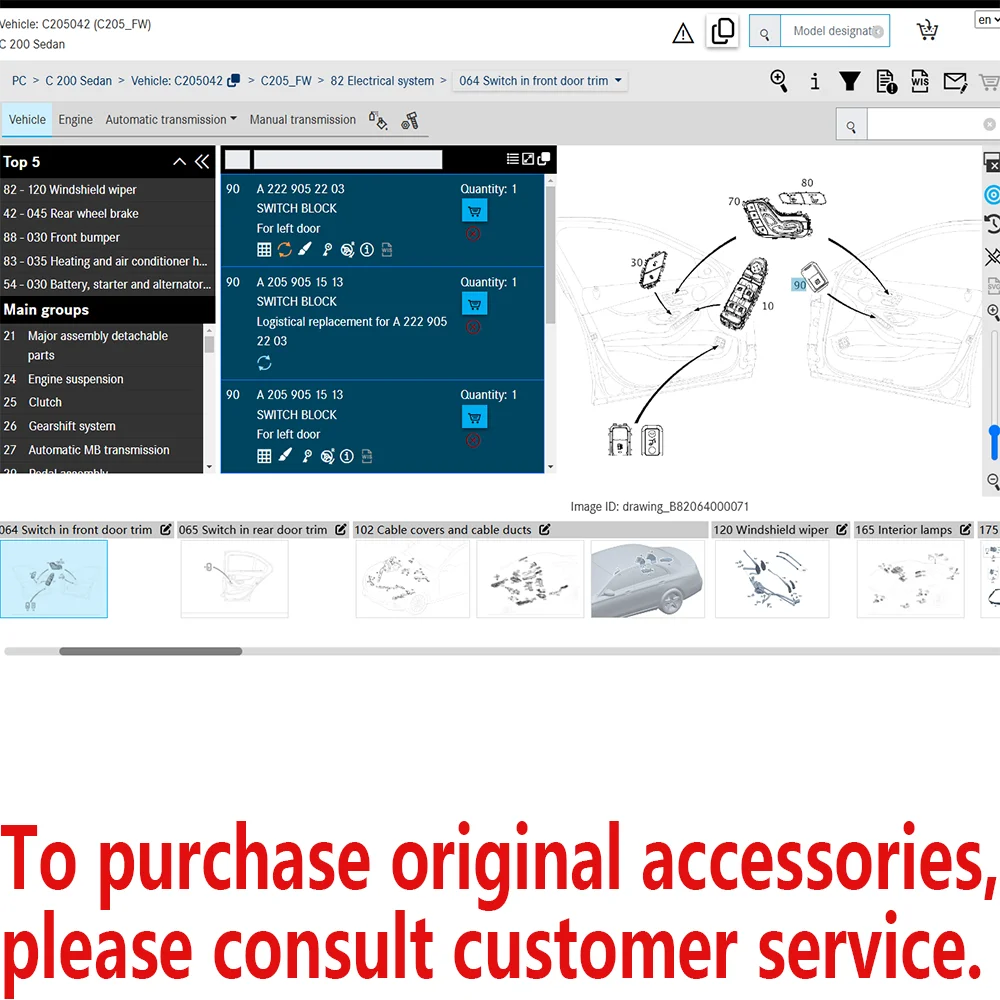Viewport: 1000px width, 1000px height.
Task: Click the pop-out window icon above parts list
Action: [x=543, y=159]
